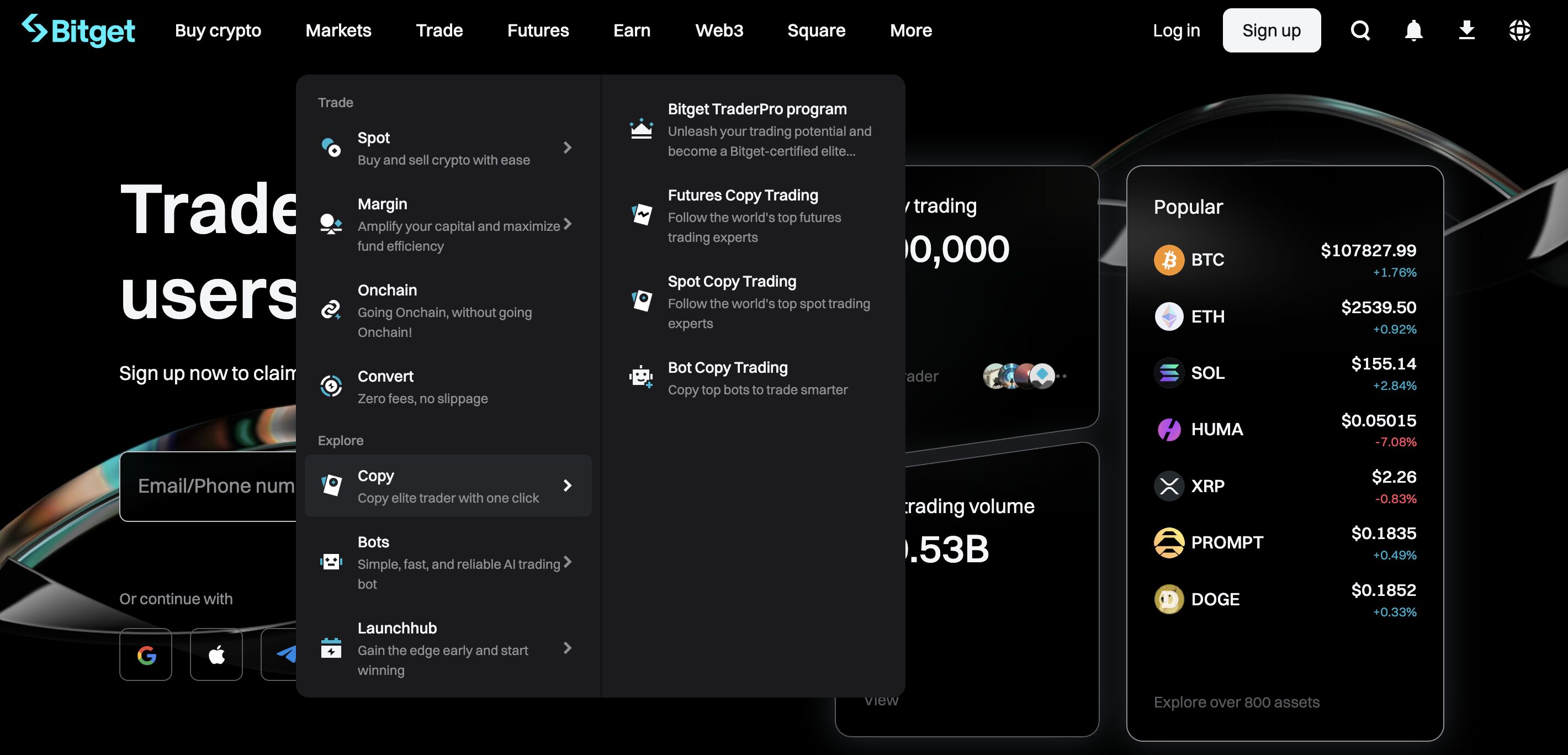Click the Spot trading icon
This screenshot has height=755, width=1568.
coord(331,147)
